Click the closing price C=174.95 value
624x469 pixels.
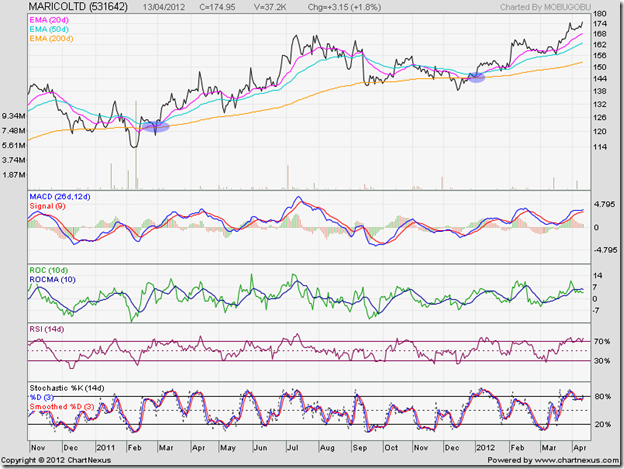pyautogui.click(x=243, y=9)
